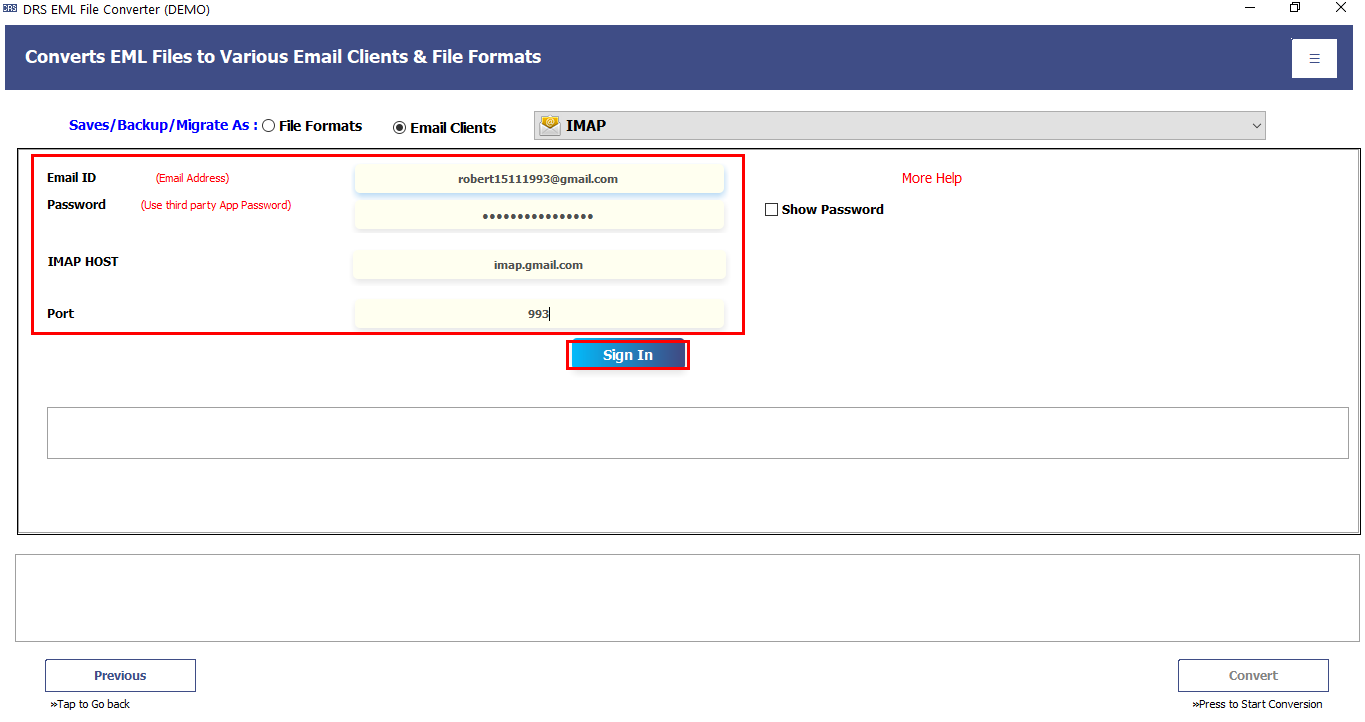Click the empty log box below Sign In

click(698, 433)
